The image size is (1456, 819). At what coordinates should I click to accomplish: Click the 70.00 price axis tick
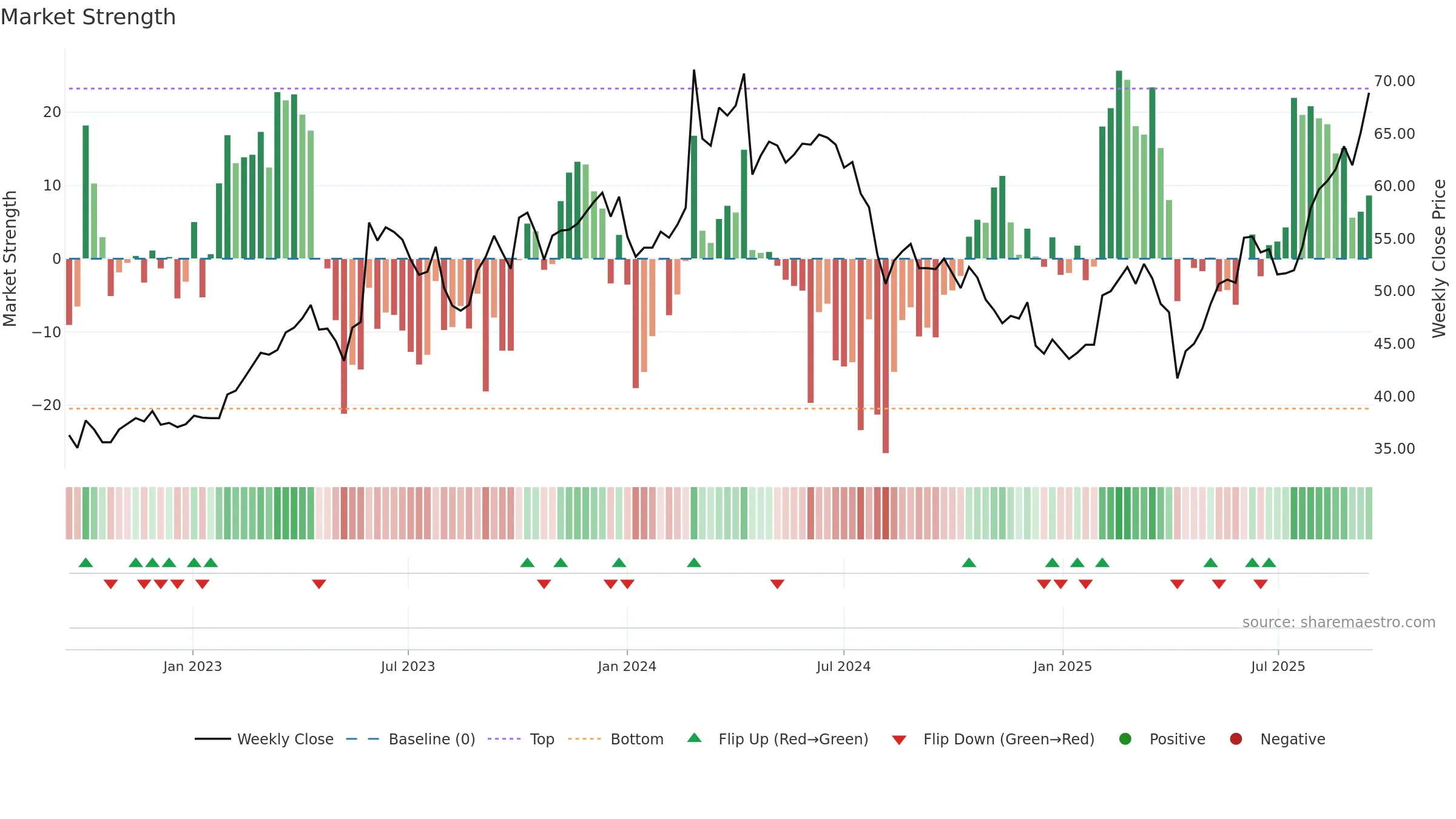coord(1394,81)
